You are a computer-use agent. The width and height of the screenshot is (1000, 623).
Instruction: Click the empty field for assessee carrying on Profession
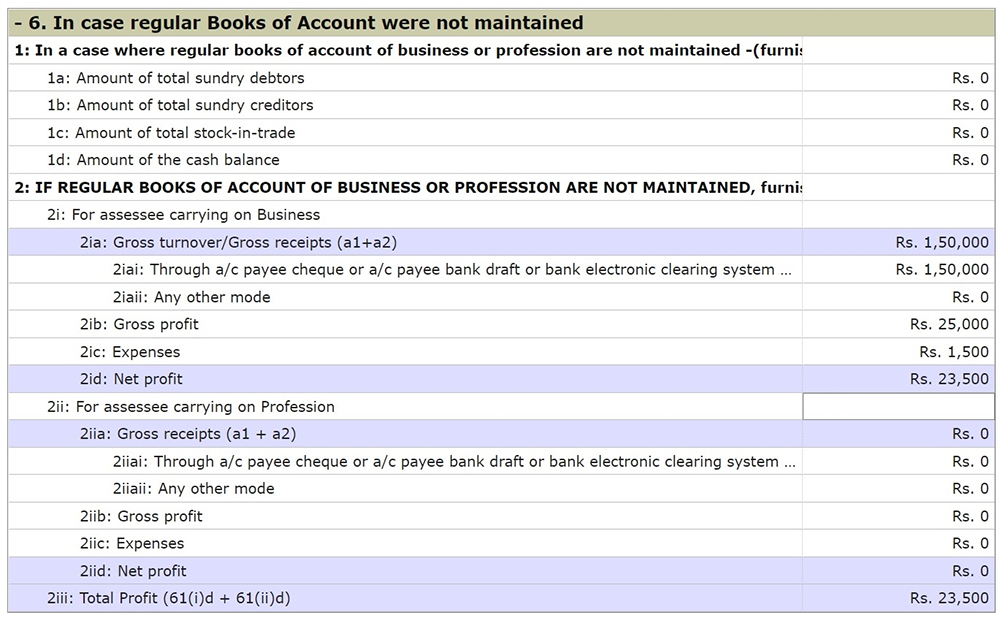898,407
